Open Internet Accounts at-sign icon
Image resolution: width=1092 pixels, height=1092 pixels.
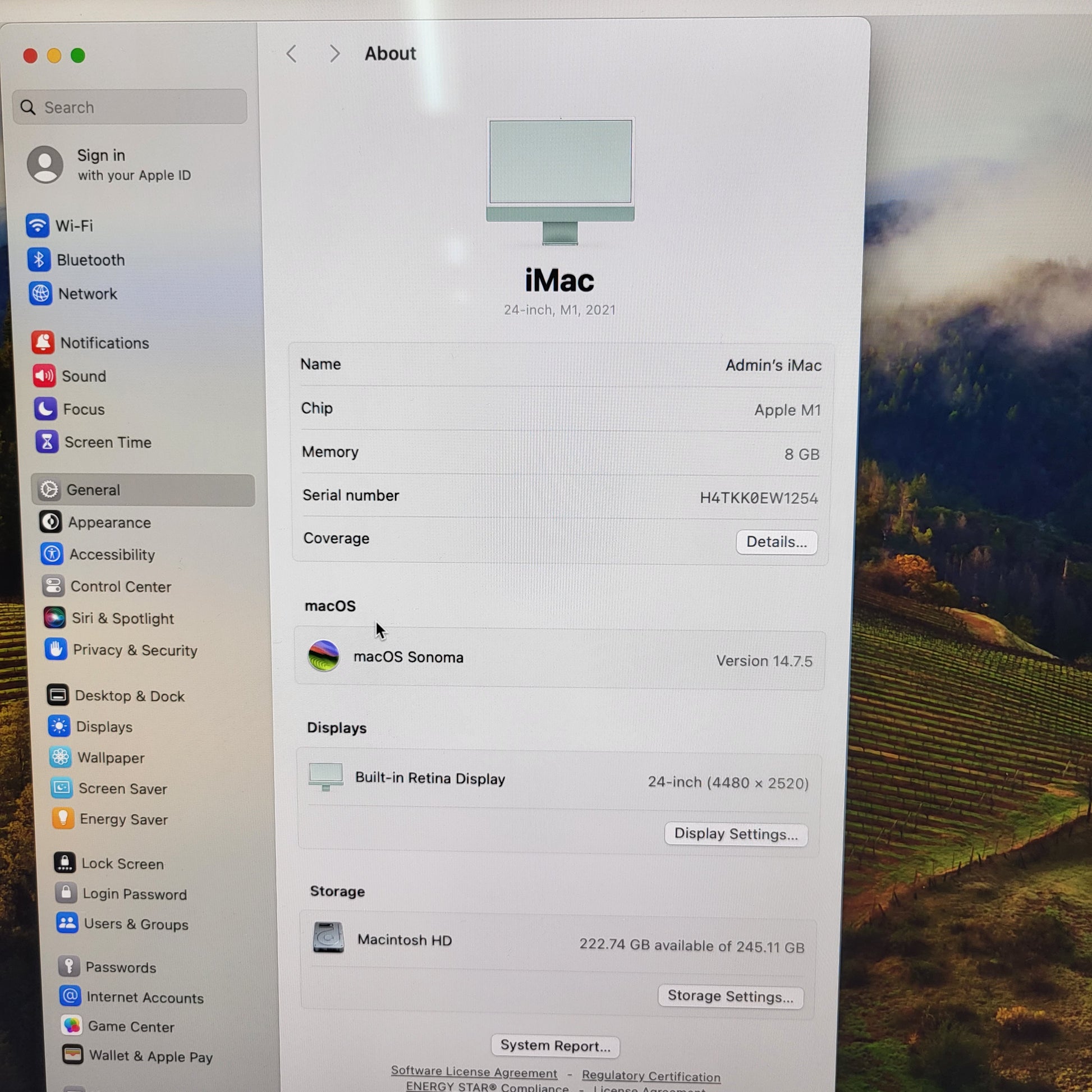(70, 996)
